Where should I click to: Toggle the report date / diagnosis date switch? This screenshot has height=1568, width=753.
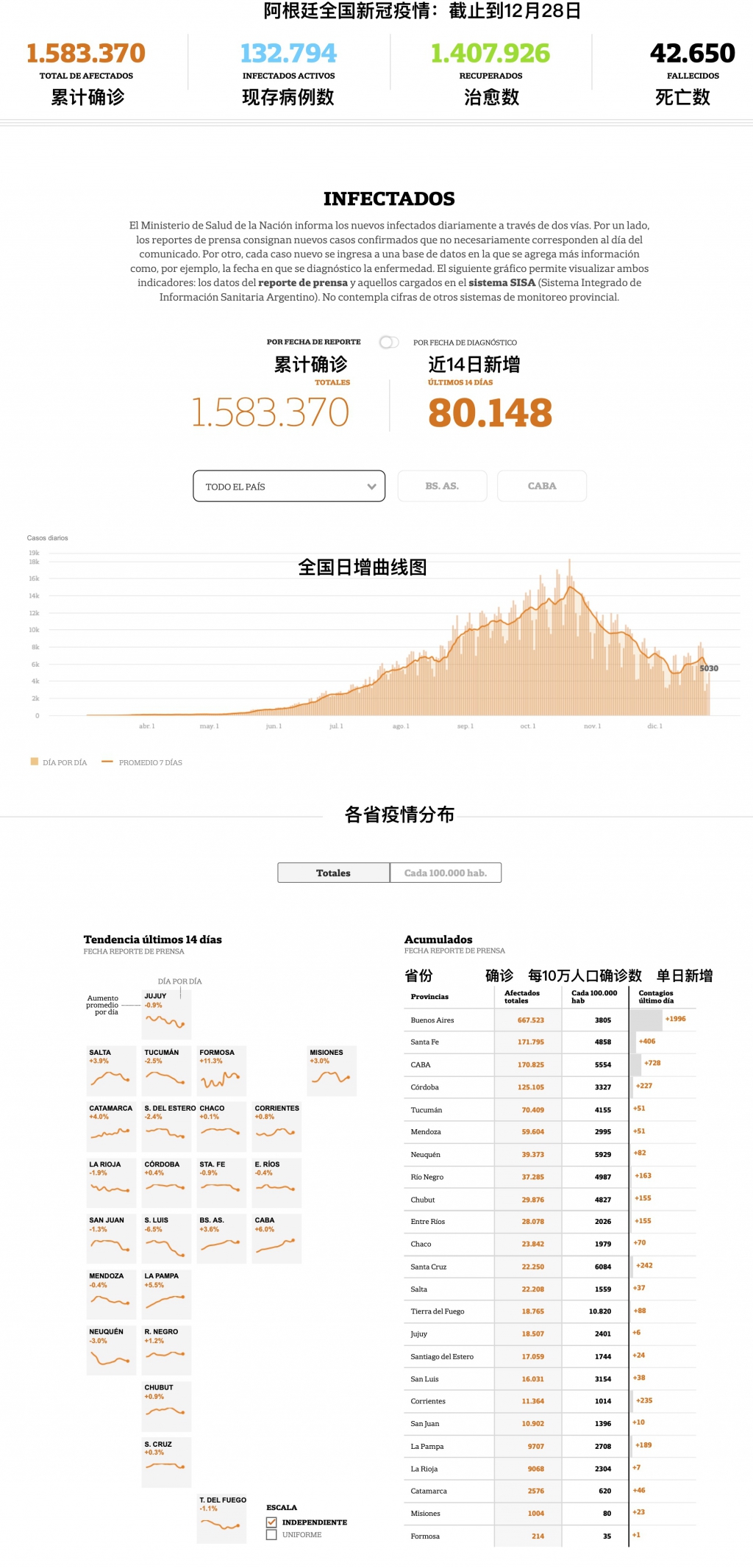coord(389,342)
